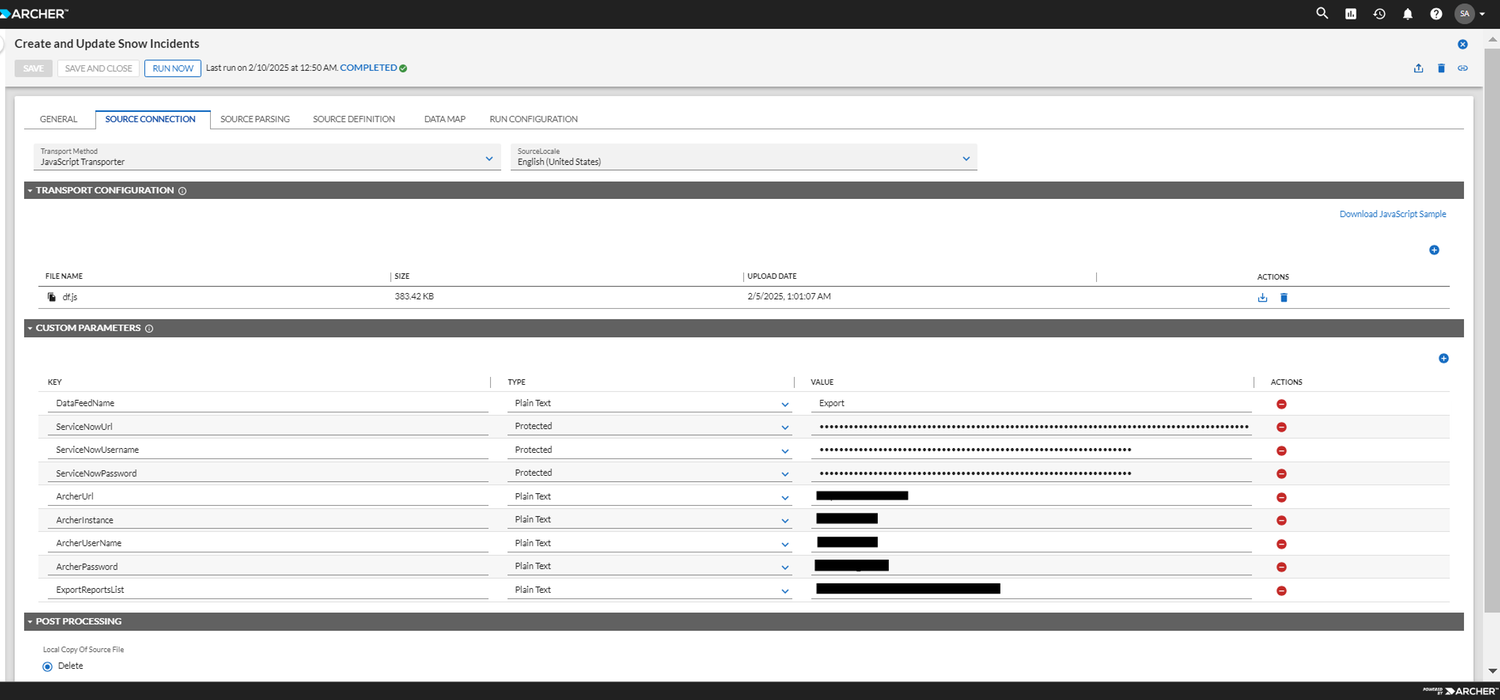Remove the ServiceNowPassword parameter
Viewport: 1500px width, 700px height.
pos(1281,474)
